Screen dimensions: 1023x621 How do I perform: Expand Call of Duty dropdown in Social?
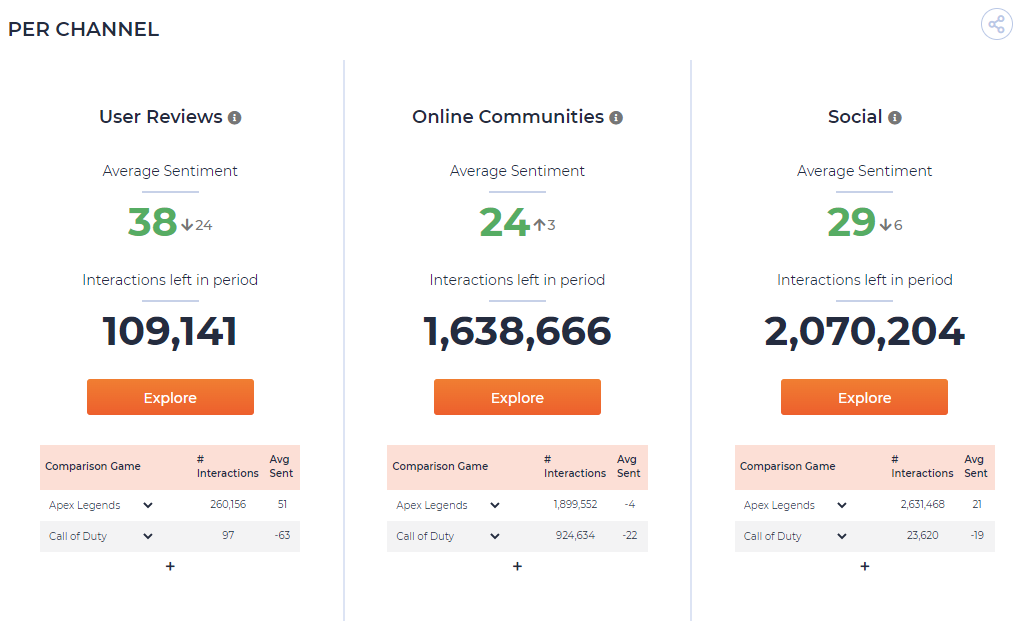842,536
